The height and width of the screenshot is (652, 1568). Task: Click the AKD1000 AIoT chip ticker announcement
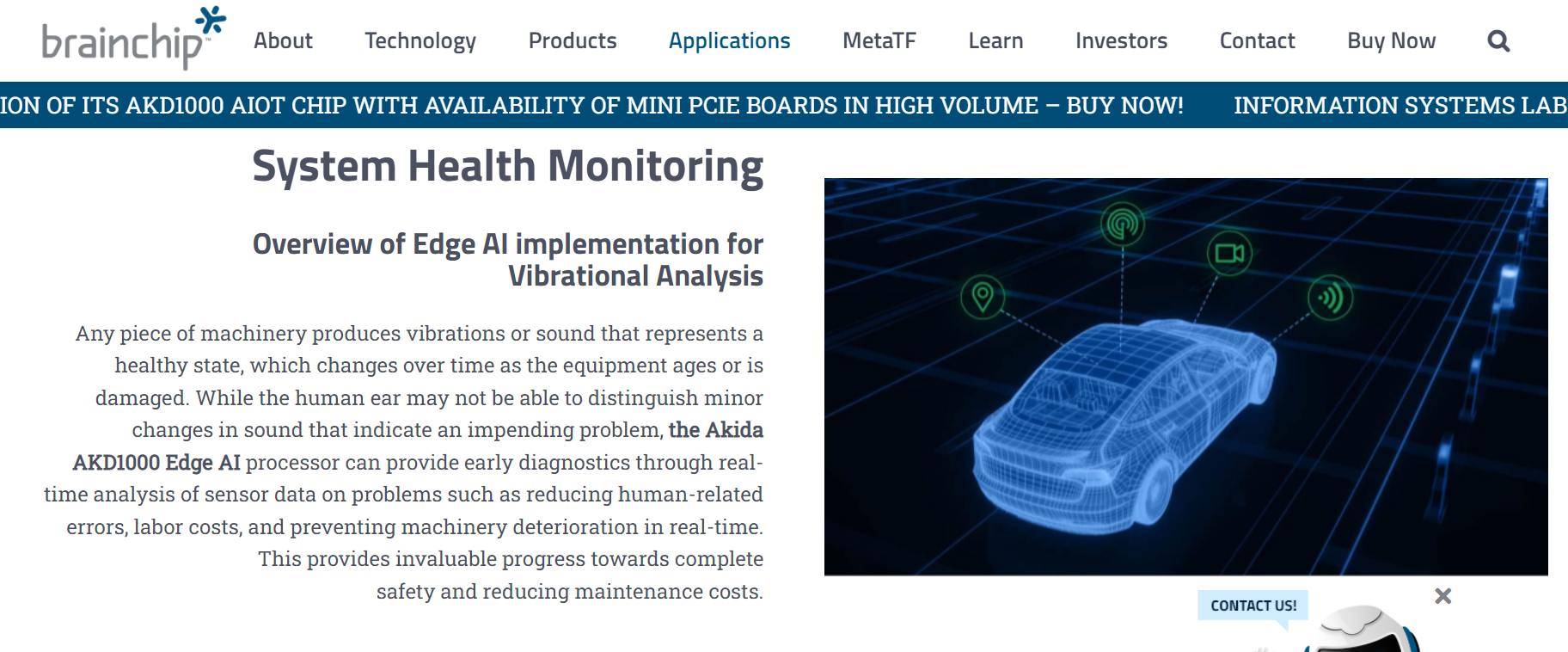point(591,106)
